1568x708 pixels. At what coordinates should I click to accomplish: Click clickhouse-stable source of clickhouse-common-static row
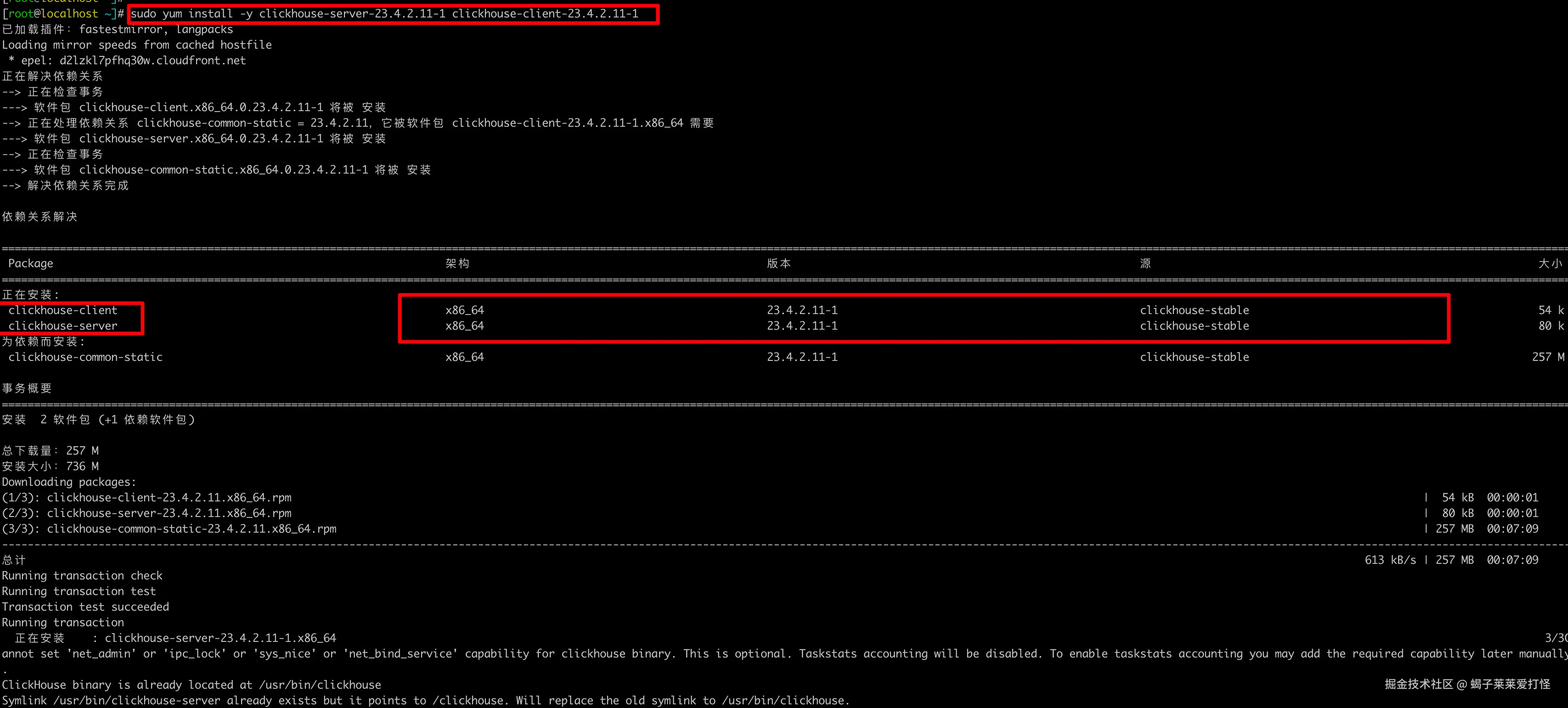1194,357
